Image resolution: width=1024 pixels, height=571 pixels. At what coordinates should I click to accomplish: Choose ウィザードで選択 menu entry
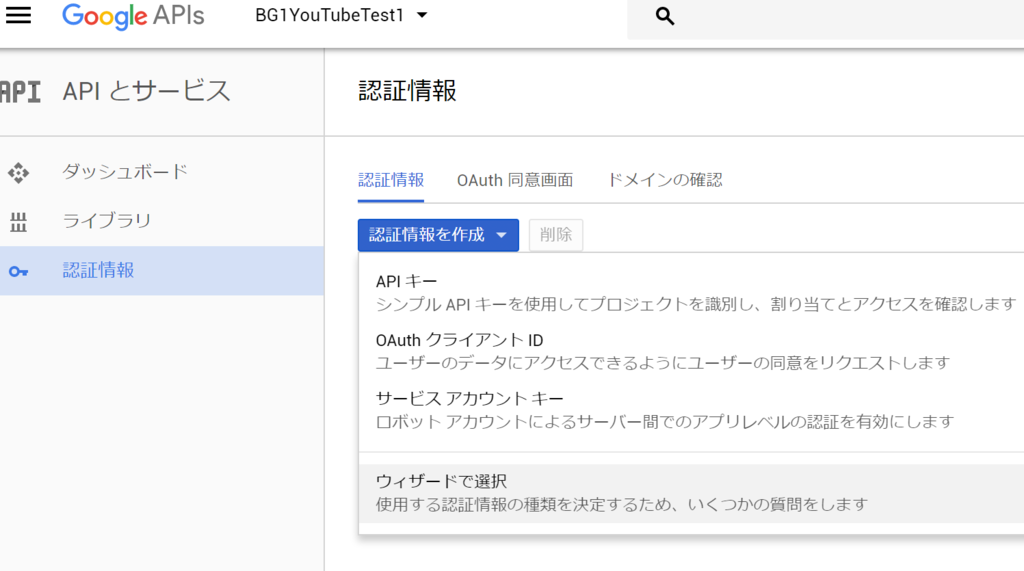pyautogui.click(x=691, y=493)
